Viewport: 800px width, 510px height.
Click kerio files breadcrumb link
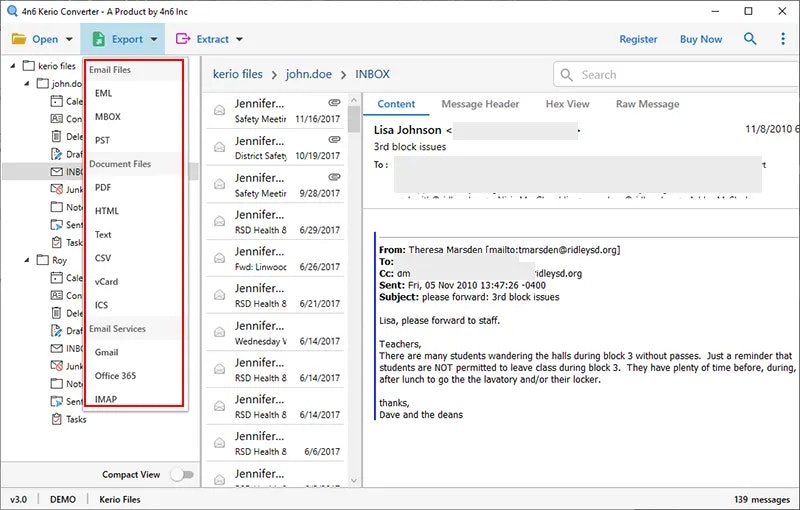[237, 74]
